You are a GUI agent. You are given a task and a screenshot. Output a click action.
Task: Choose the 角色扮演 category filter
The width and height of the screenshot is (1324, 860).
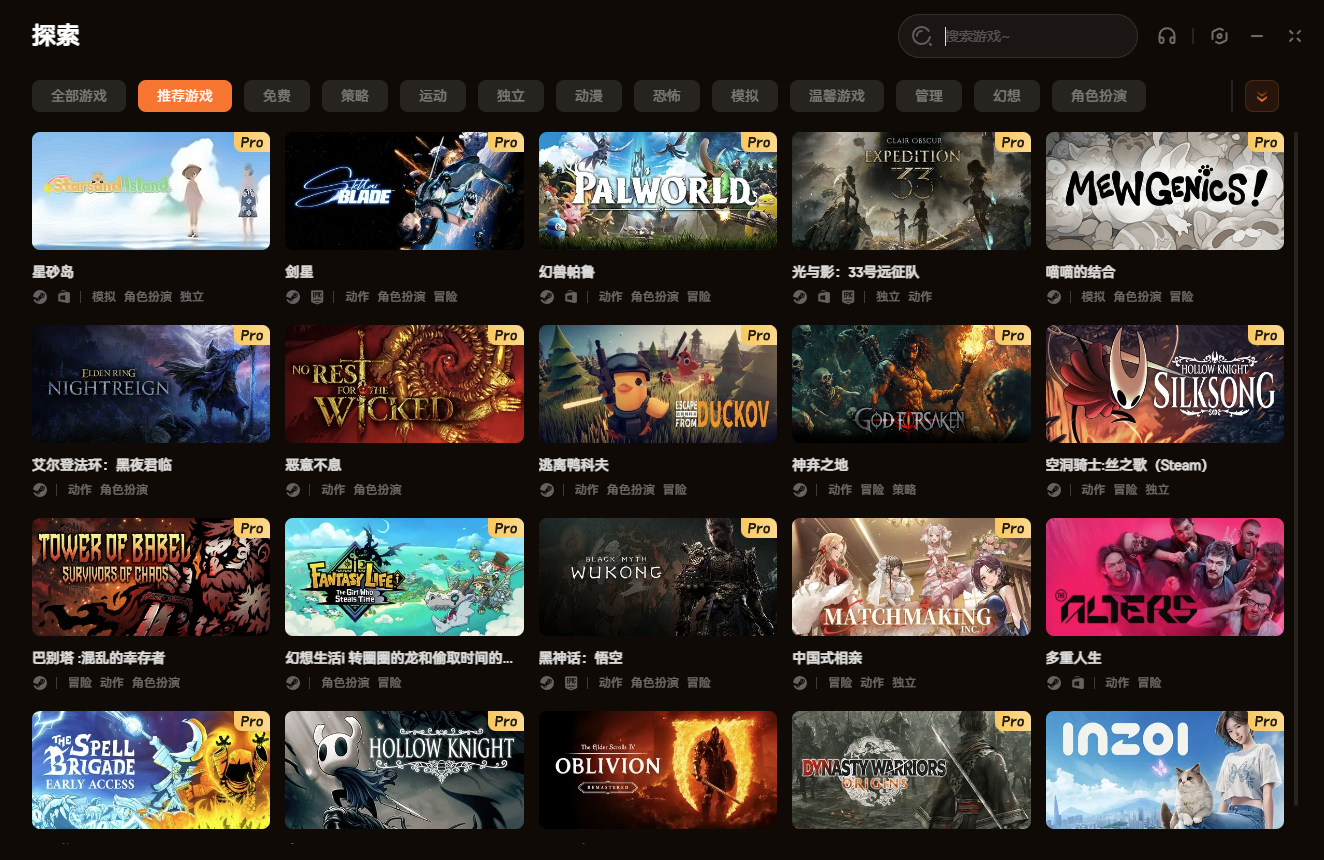1098,96
